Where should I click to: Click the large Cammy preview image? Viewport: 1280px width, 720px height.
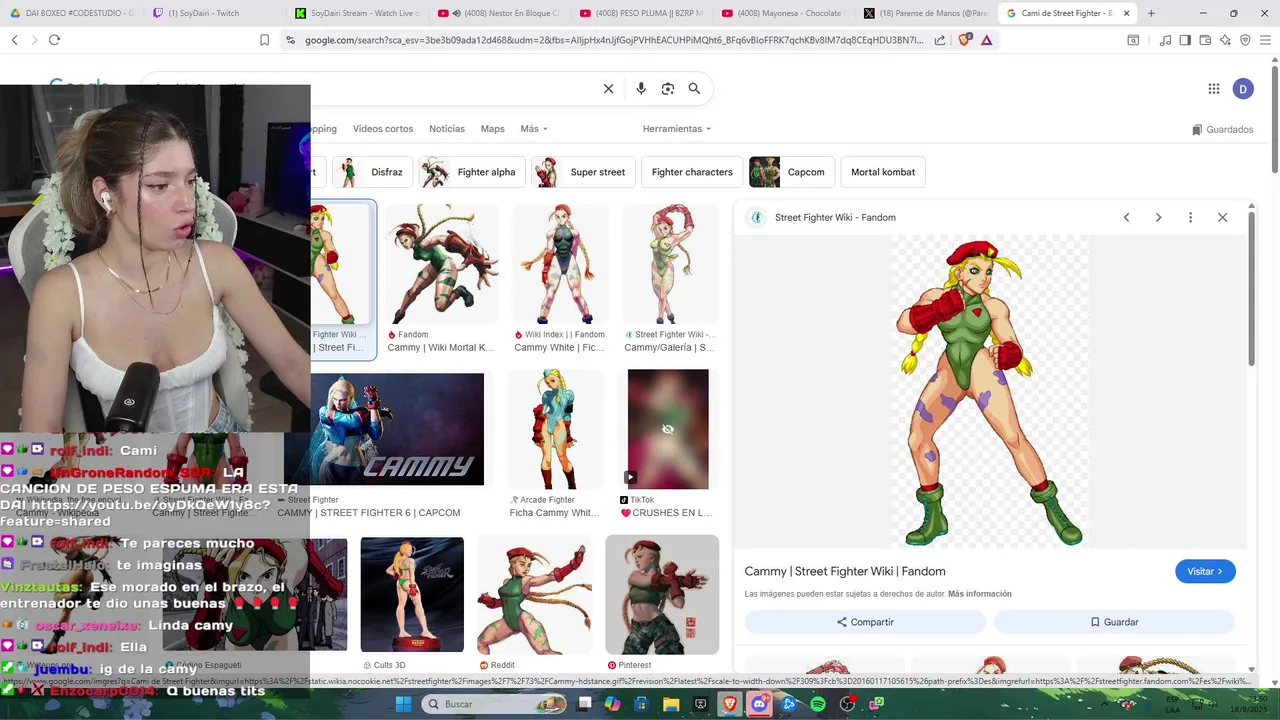click(x=990, y=392)
